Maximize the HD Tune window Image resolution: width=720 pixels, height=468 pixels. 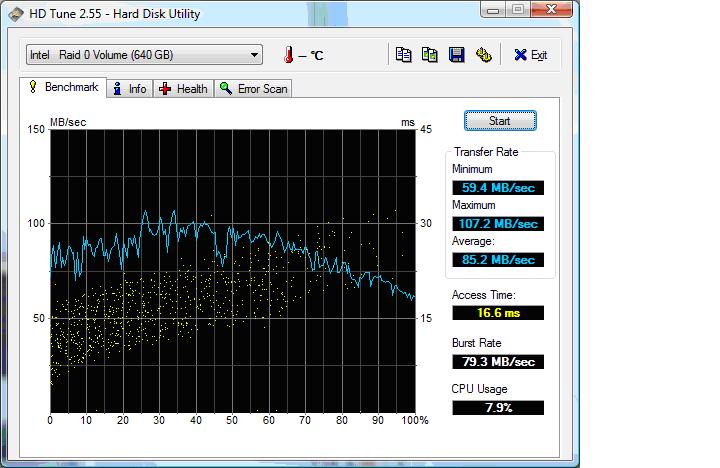(x=518, y=10)
